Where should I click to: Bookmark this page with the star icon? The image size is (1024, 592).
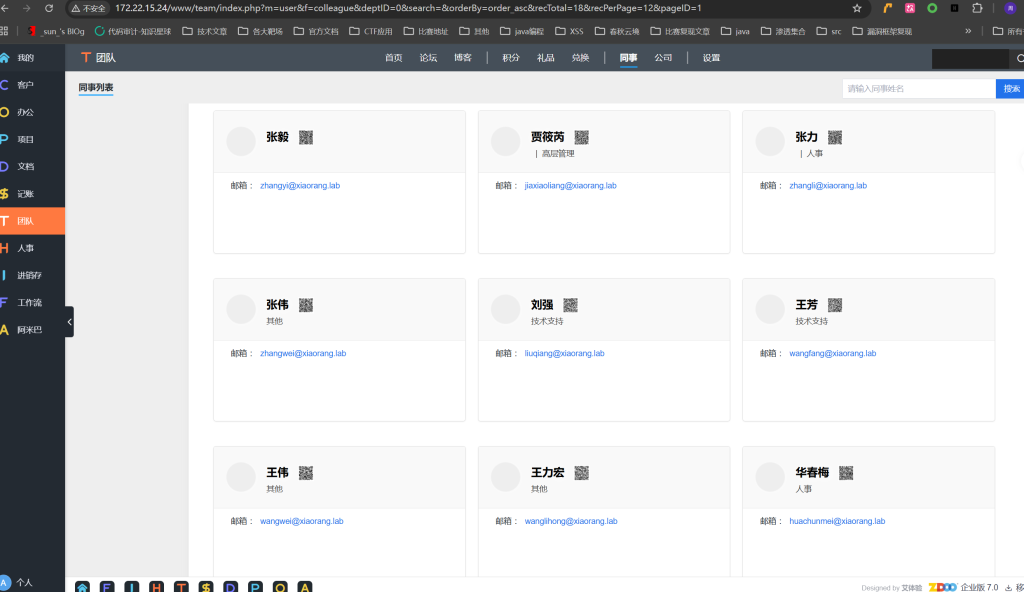[857, 8]
